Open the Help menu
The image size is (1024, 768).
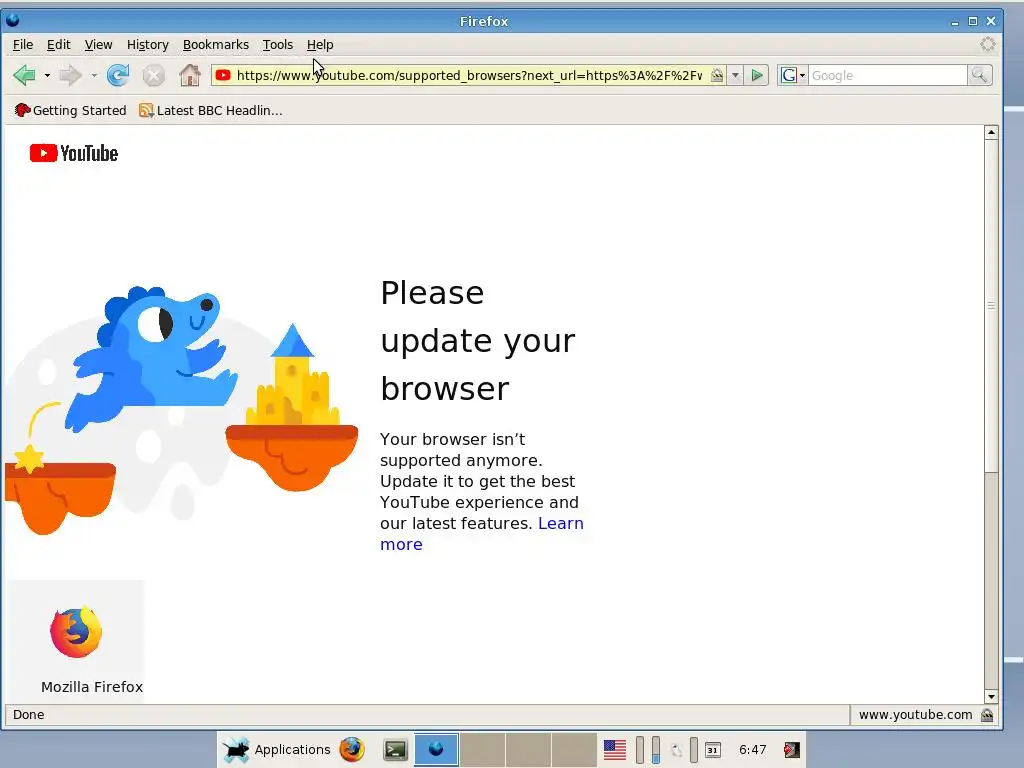tap(320, 44)
